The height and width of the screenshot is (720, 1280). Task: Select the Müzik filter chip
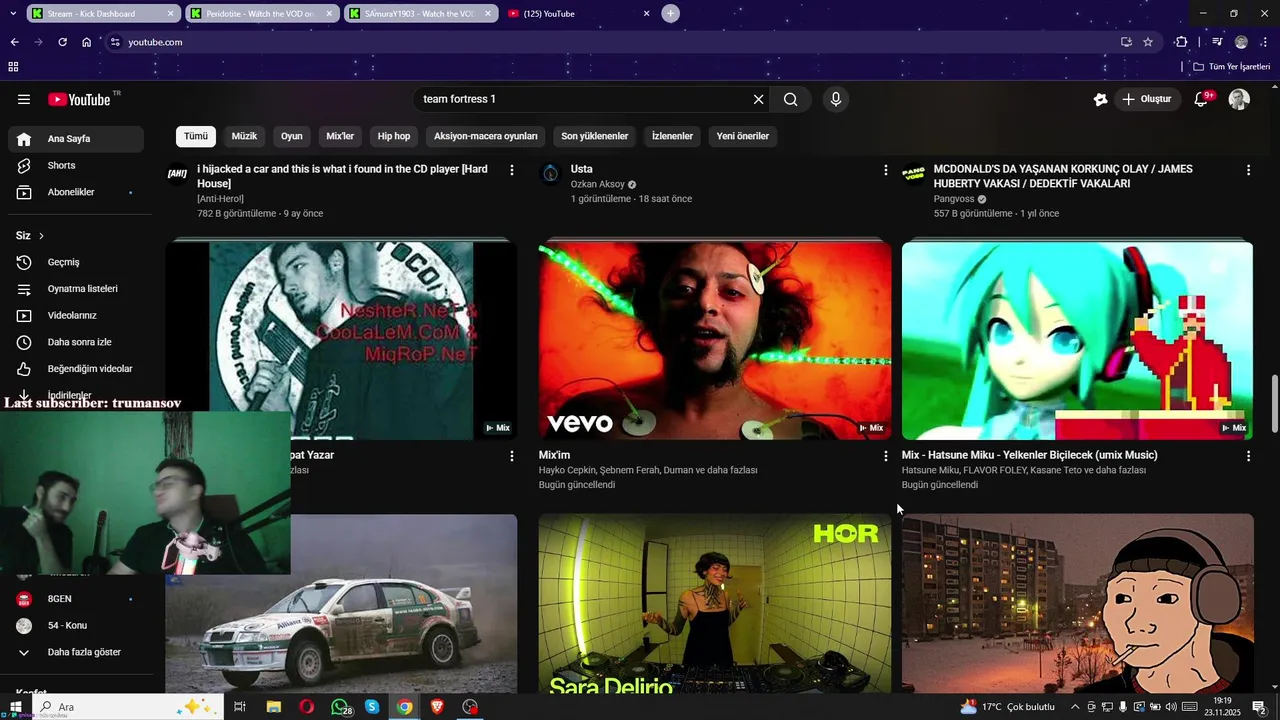click(244, 136)
